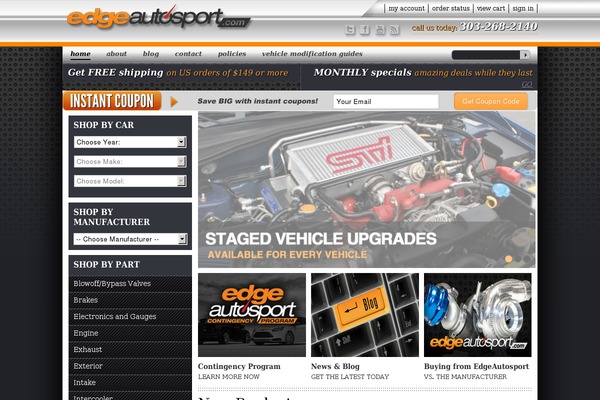This screenshot has height=400, width=600.
Task: Open the policies page
Action: [x=232, y=54]
